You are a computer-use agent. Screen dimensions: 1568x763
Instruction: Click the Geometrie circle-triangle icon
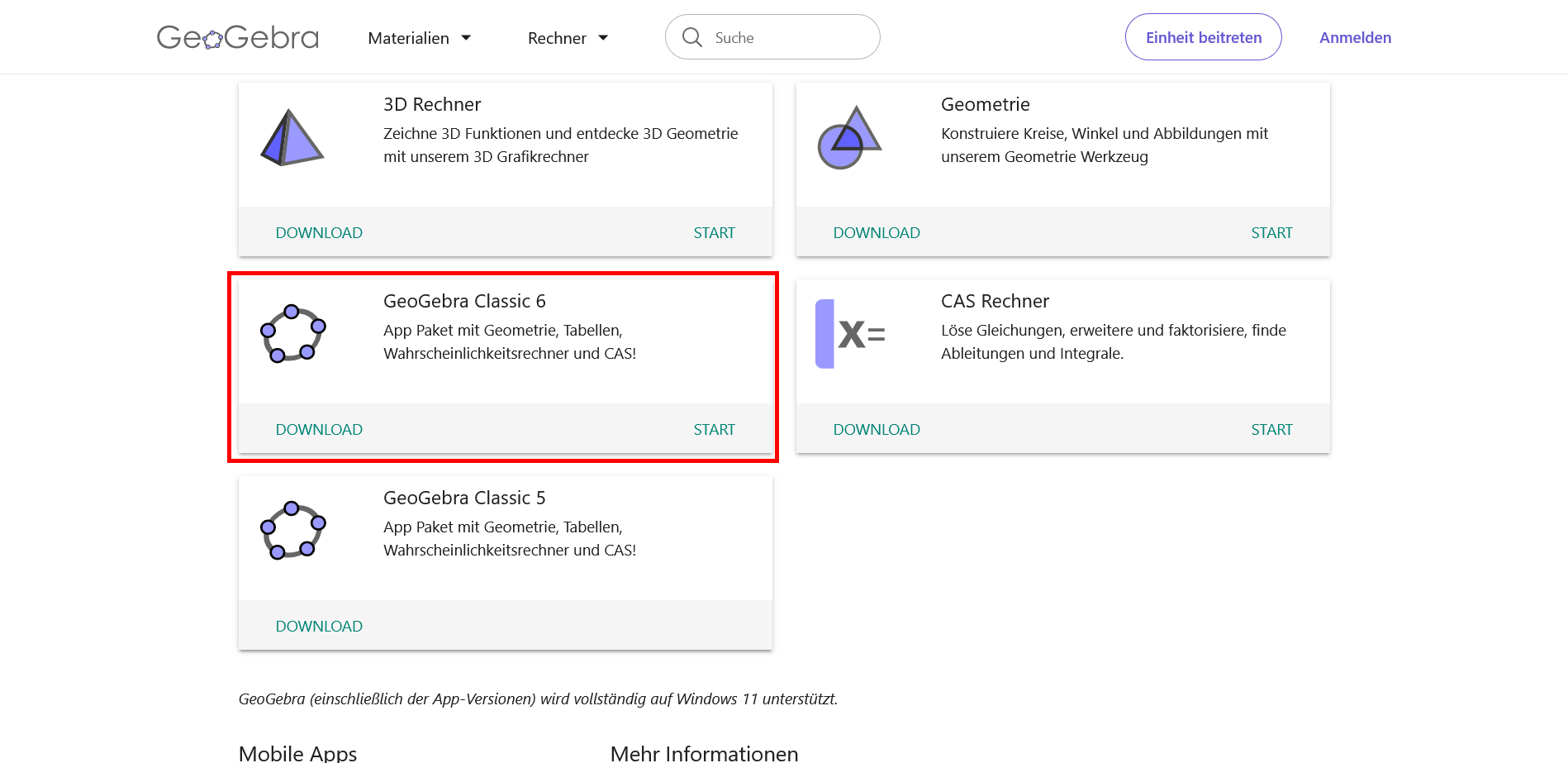tap(849, 137)
